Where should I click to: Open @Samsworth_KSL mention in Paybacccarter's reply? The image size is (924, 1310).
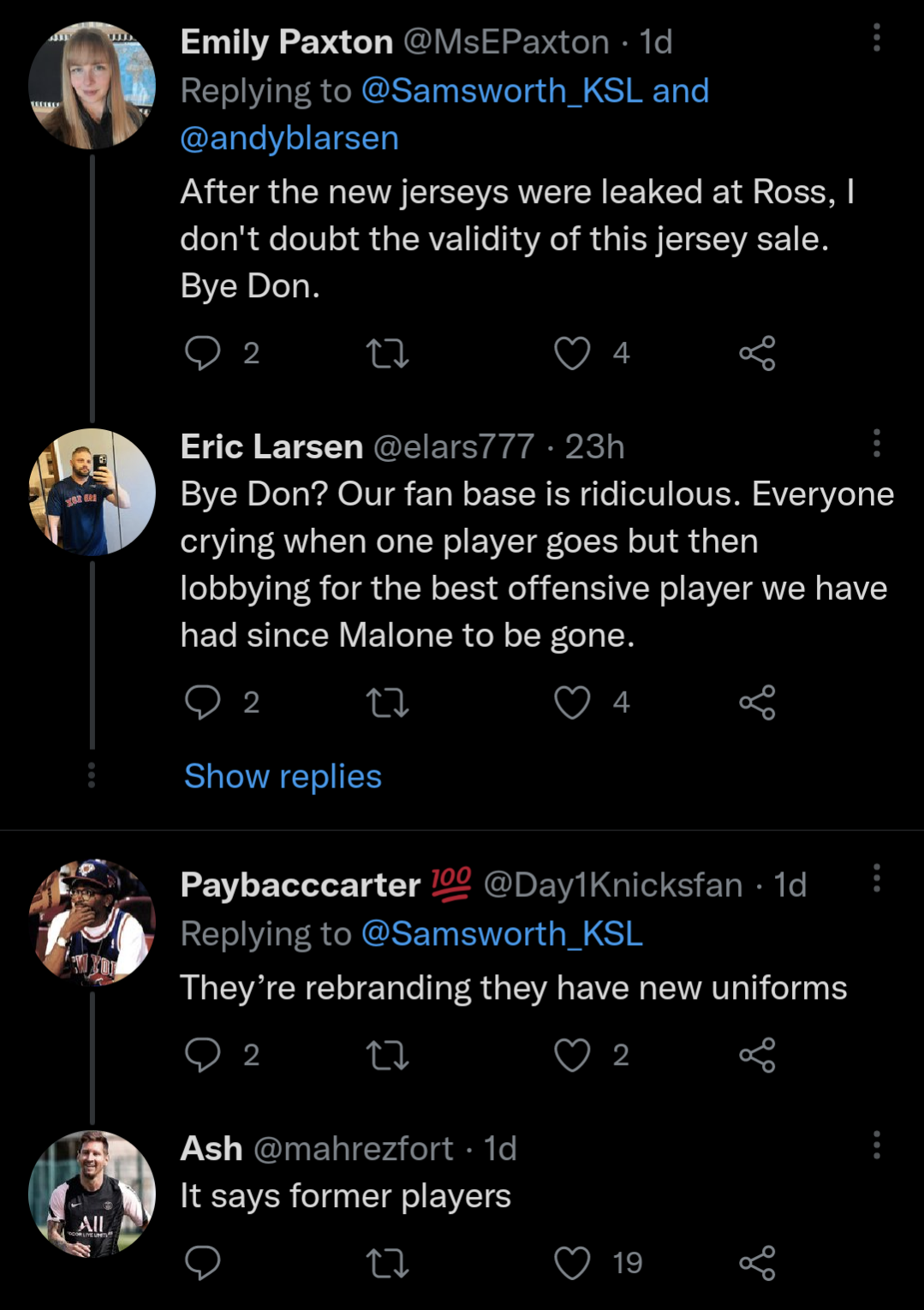[502, 934]
